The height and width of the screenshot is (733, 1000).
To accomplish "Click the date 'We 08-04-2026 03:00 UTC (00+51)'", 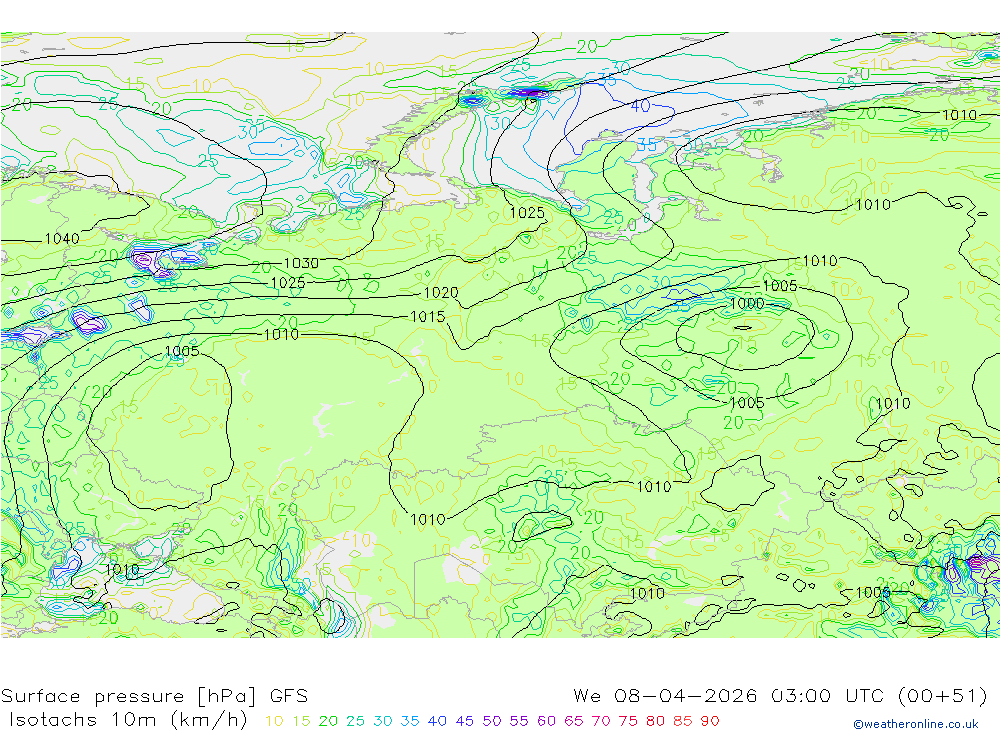I will (780, 695).
